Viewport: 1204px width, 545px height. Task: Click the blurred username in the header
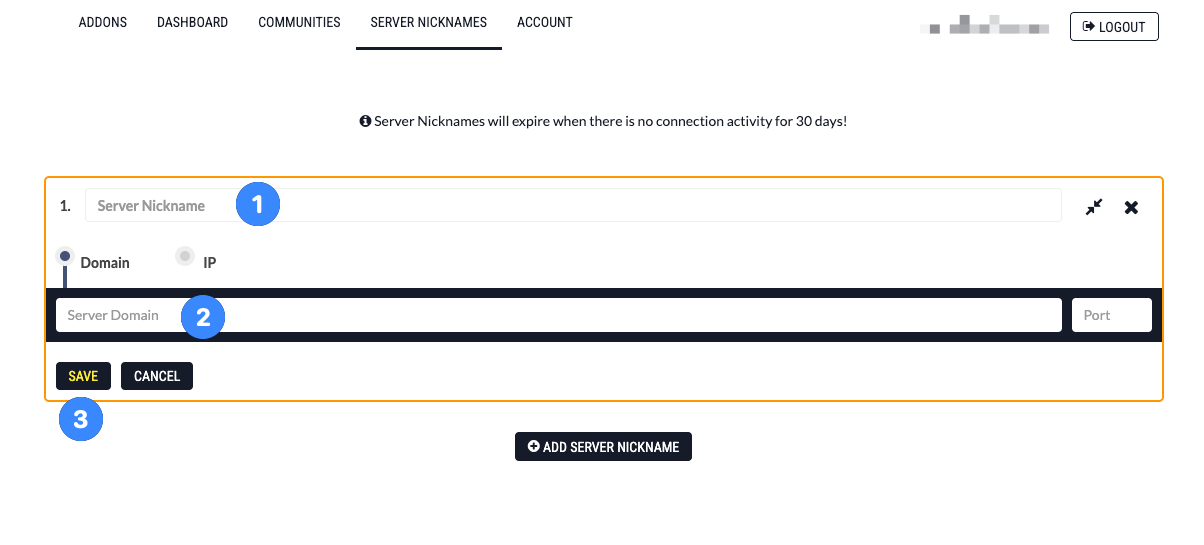click(x=985, y=25)
